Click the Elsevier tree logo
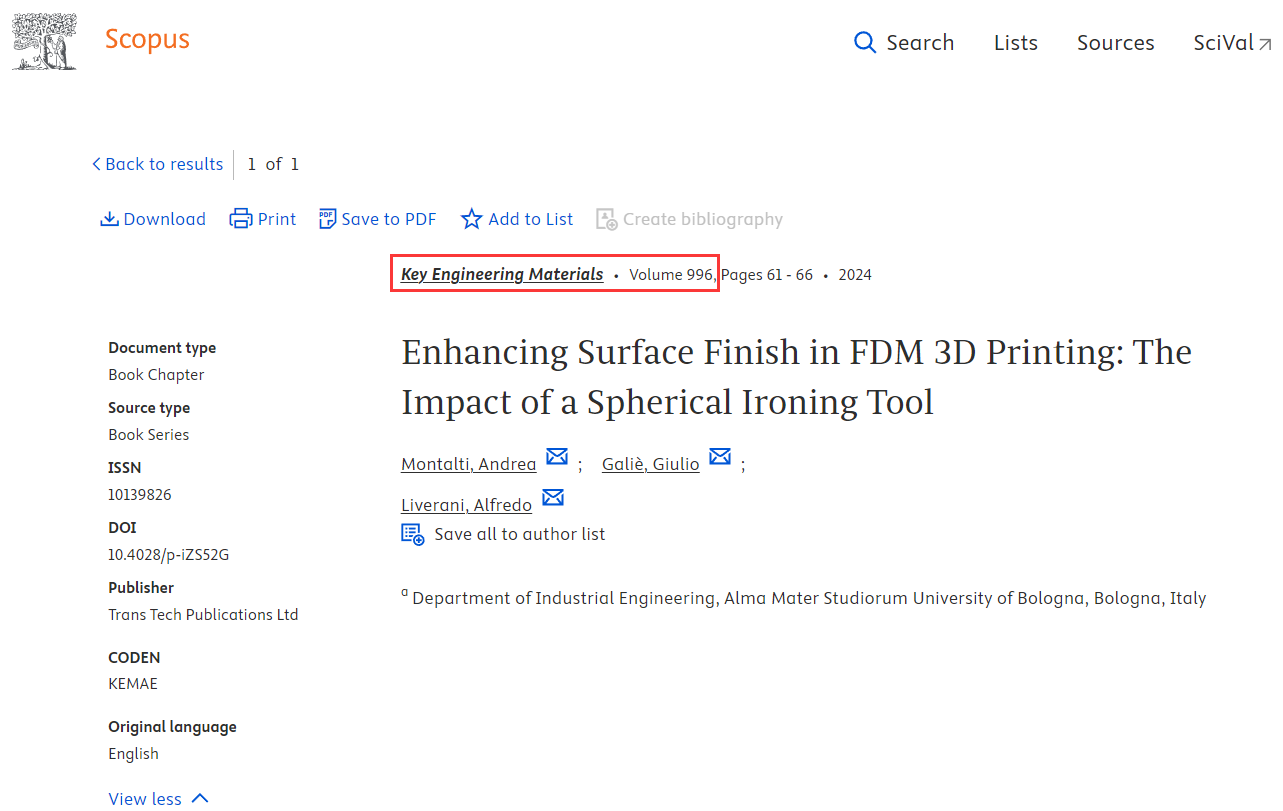Viewport: 1283px width, 811px height. click(x=45, y=41)
